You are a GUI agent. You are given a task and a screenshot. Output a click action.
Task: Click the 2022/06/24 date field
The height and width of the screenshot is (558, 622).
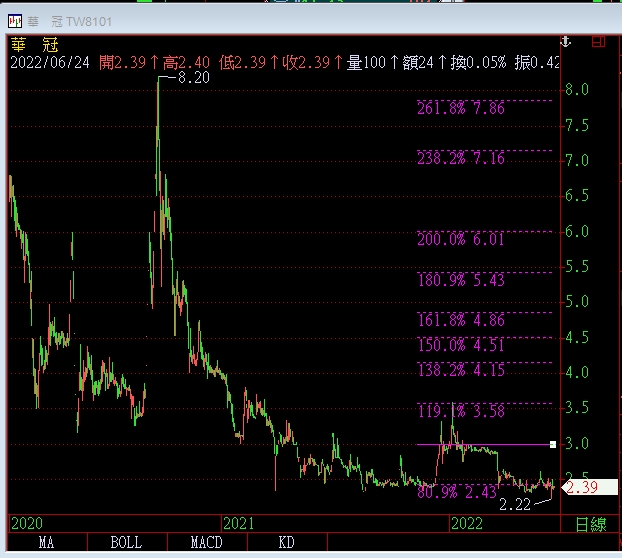point(50,63)
